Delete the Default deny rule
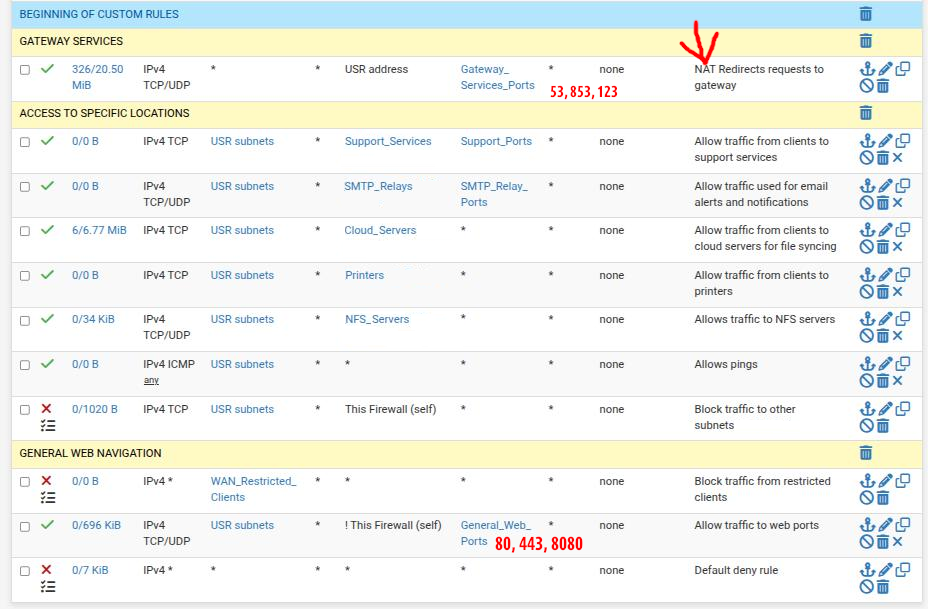 tap(883, 587)
